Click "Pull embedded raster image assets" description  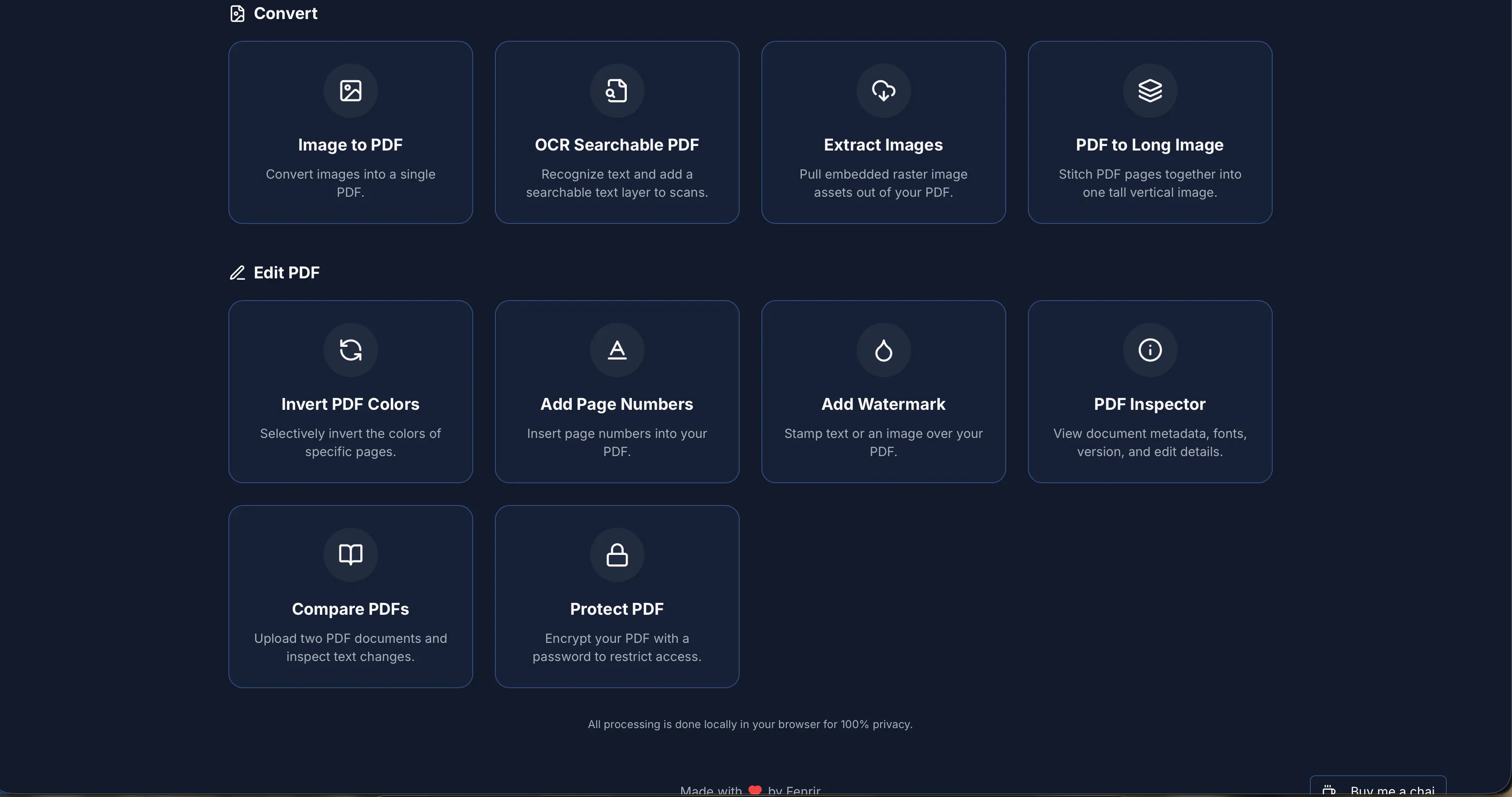[883, 183]
